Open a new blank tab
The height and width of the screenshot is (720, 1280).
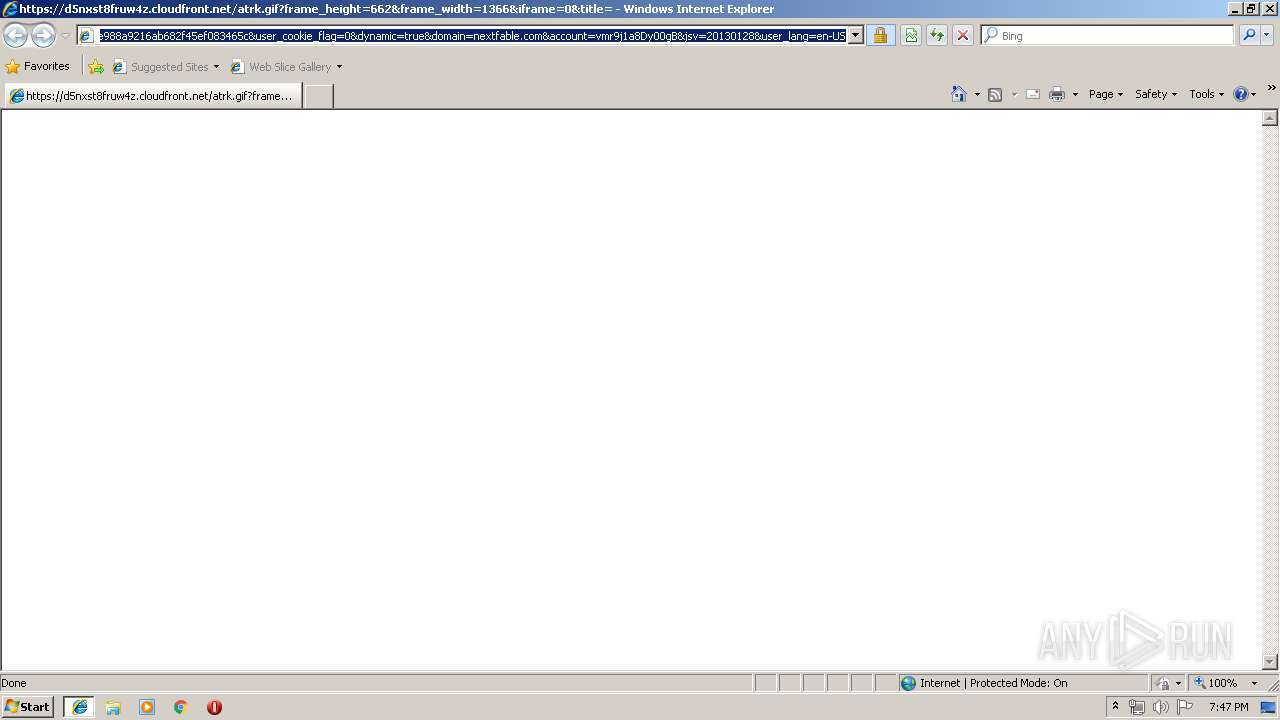[x=318, y=96]
